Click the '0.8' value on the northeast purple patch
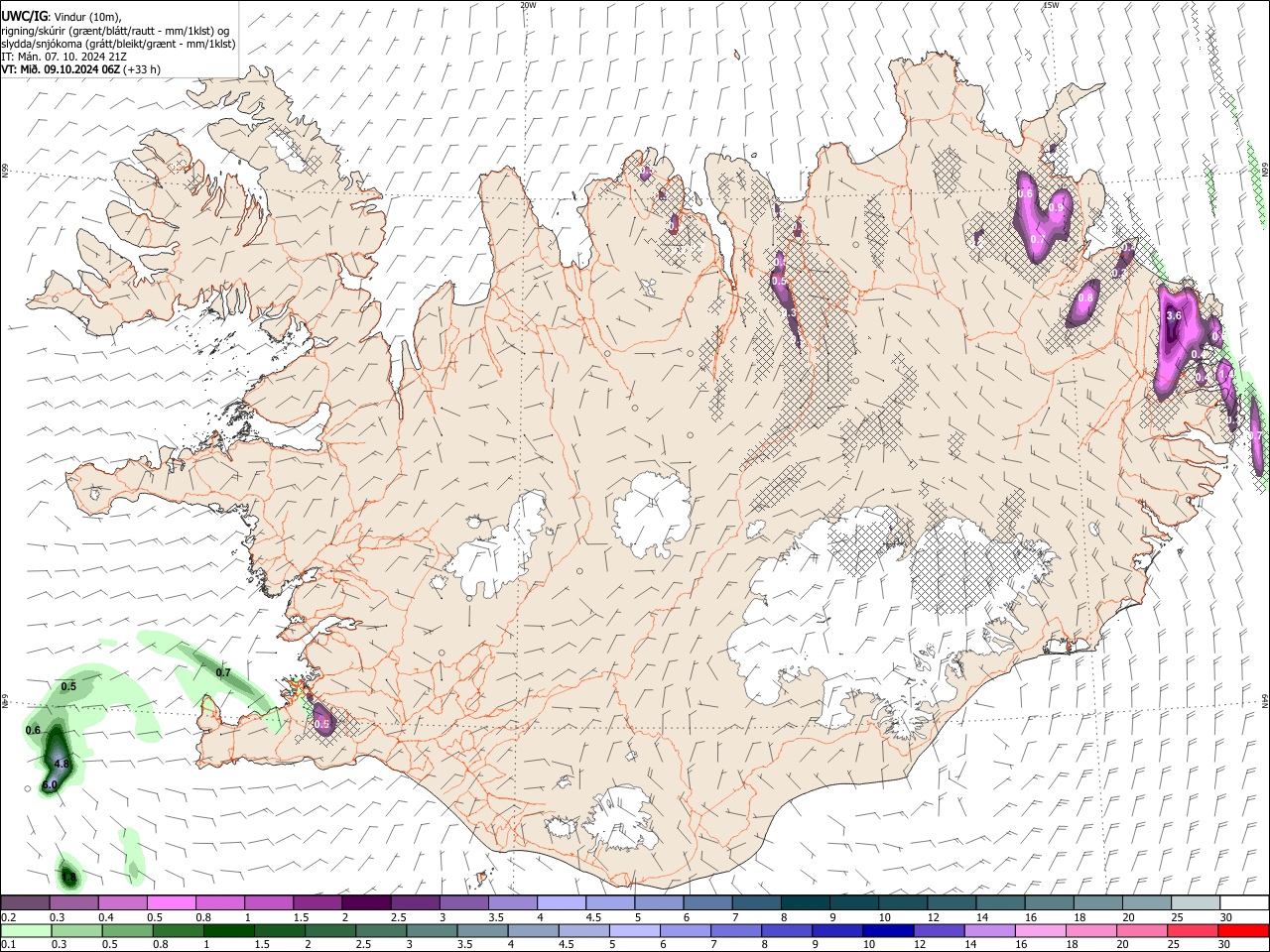The width and height of the screenshot is (1270, 952). coord(1085,297)
